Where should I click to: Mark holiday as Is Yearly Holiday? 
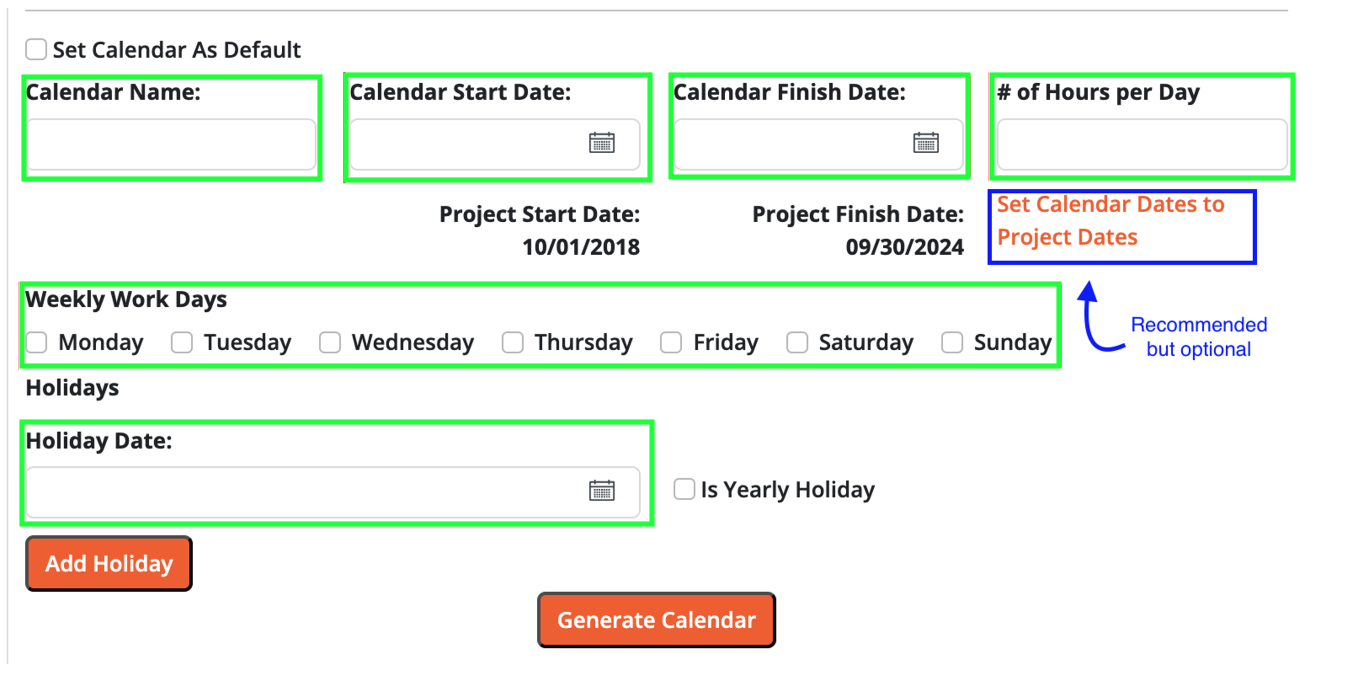[x=684, y=489]
